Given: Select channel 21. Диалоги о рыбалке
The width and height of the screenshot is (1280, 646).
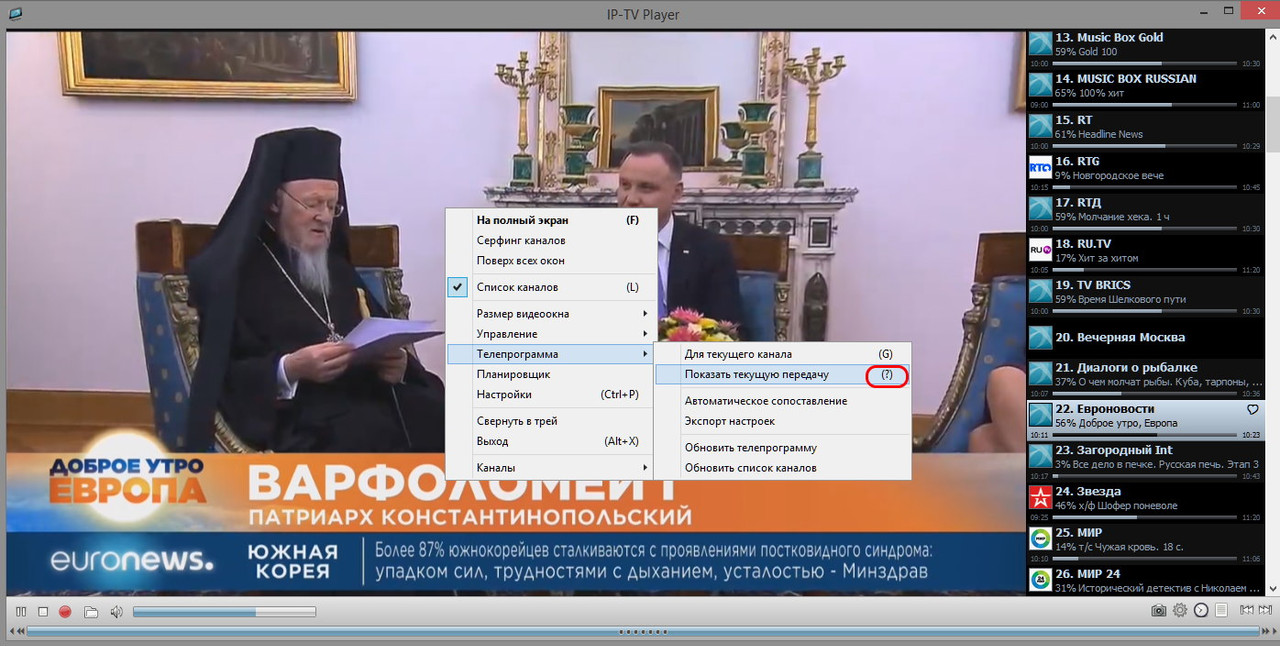Looking at the screenshot, I should (x=1146, y=378).
